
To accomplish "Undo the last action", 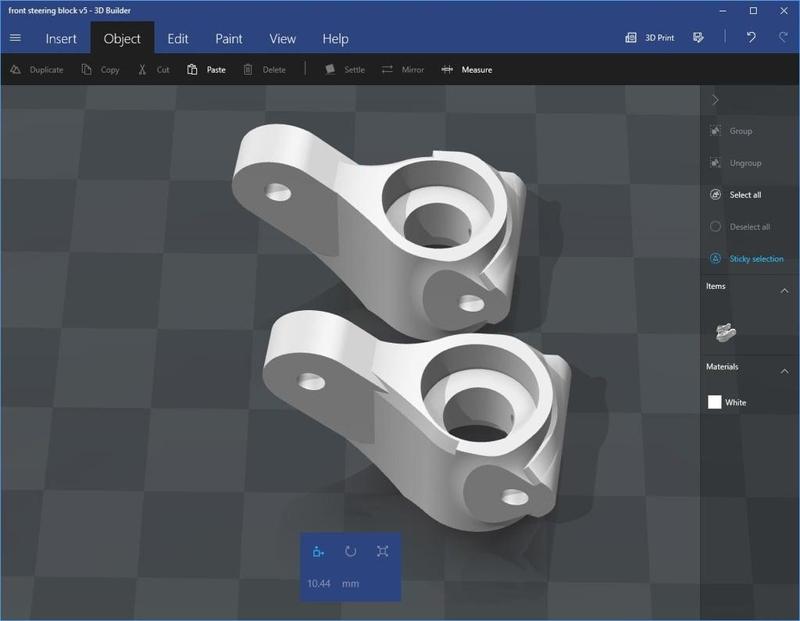I will 751,37.
